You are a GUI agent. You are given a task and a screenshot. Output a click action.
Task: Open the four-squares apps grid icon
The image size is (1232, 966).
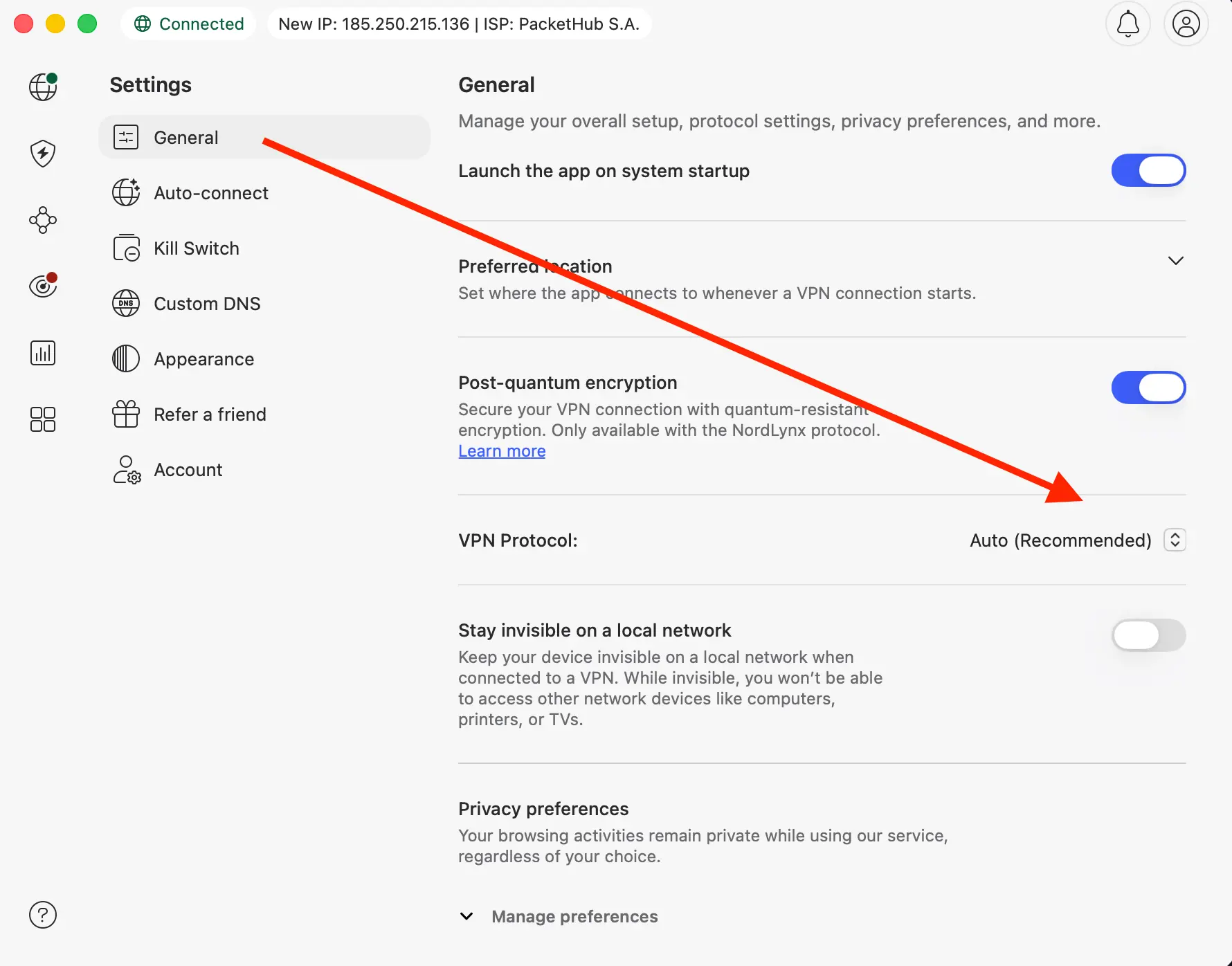click(x=43, y=419)
